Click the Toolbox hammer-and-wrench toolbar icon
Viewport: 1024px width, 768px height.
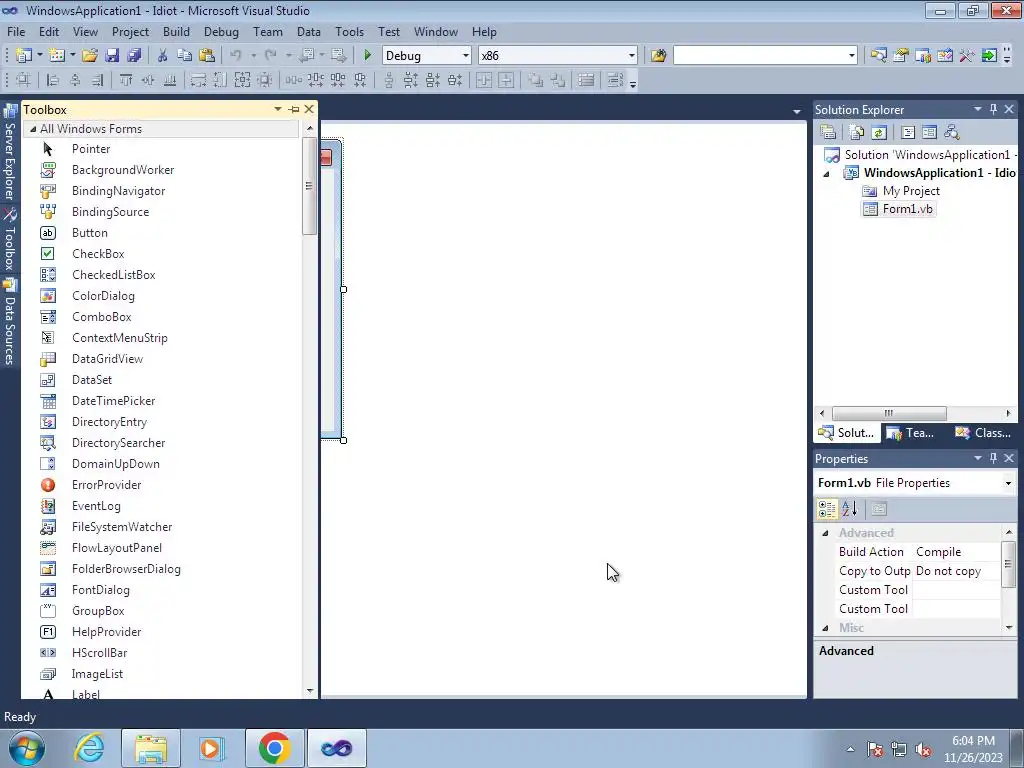tap(967, 56)
